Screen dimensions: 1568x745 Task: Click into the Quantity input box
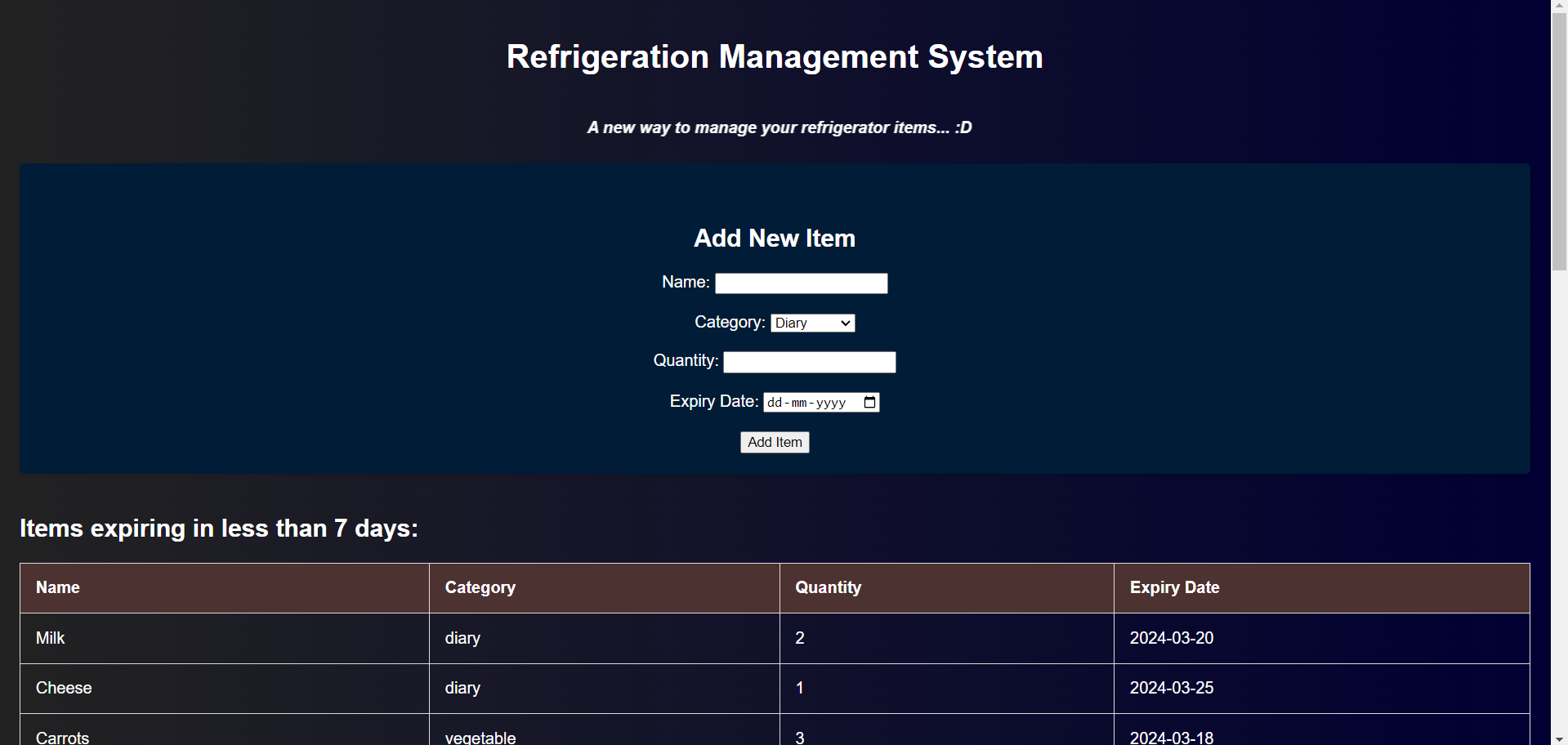809,362
